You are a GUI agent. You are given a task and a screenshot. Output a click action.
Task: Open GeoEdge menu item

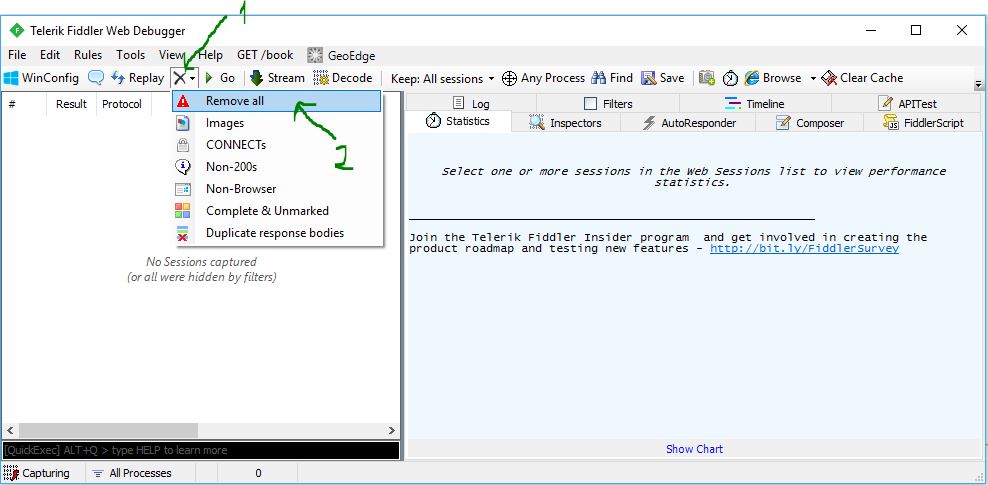341,55
